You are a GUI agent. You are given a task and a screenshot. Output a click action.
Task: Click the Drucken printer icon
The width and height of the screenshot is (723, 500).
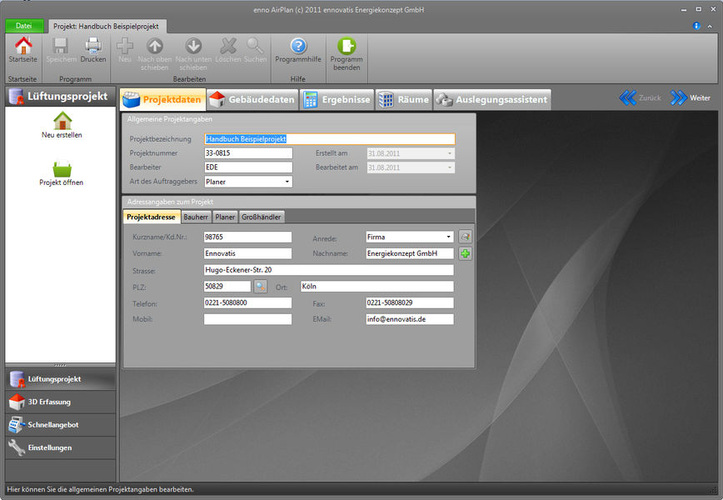93,45
